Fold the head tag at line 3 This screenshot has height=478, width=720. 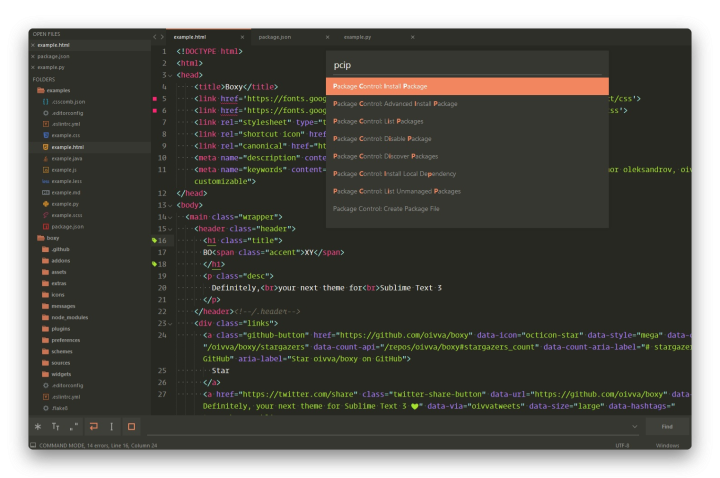(x=172, y=74)
